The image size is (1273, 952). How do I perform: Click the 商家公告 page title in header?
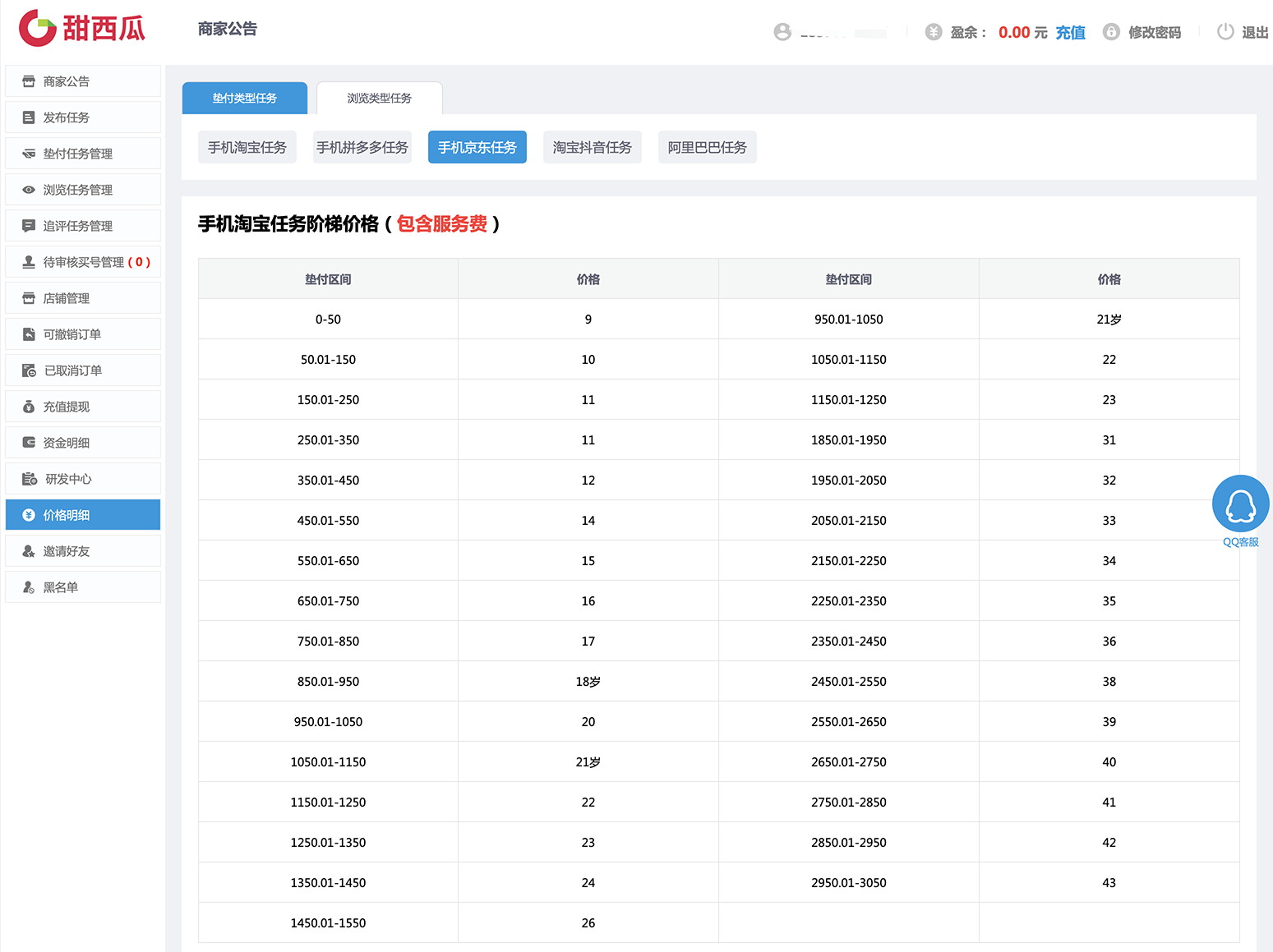(x=228, y=29)
